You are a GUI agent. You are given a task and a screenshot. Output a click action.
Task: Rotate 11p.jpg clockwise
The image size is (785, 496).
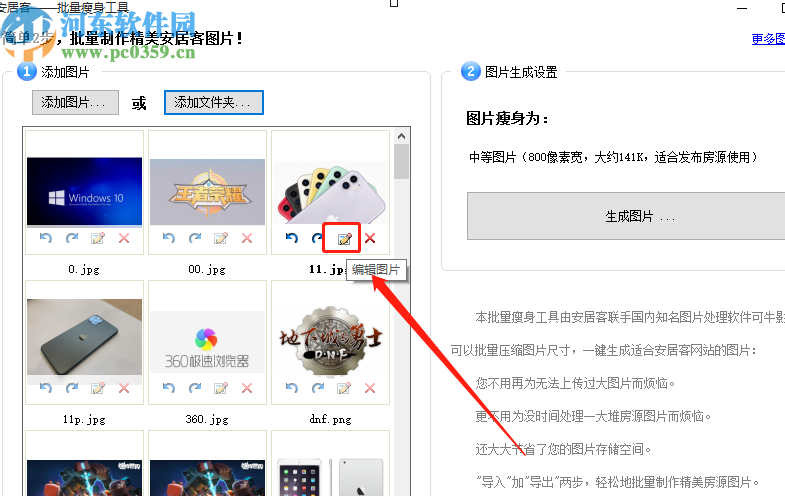pyautogui.click(x=72, y=388)
